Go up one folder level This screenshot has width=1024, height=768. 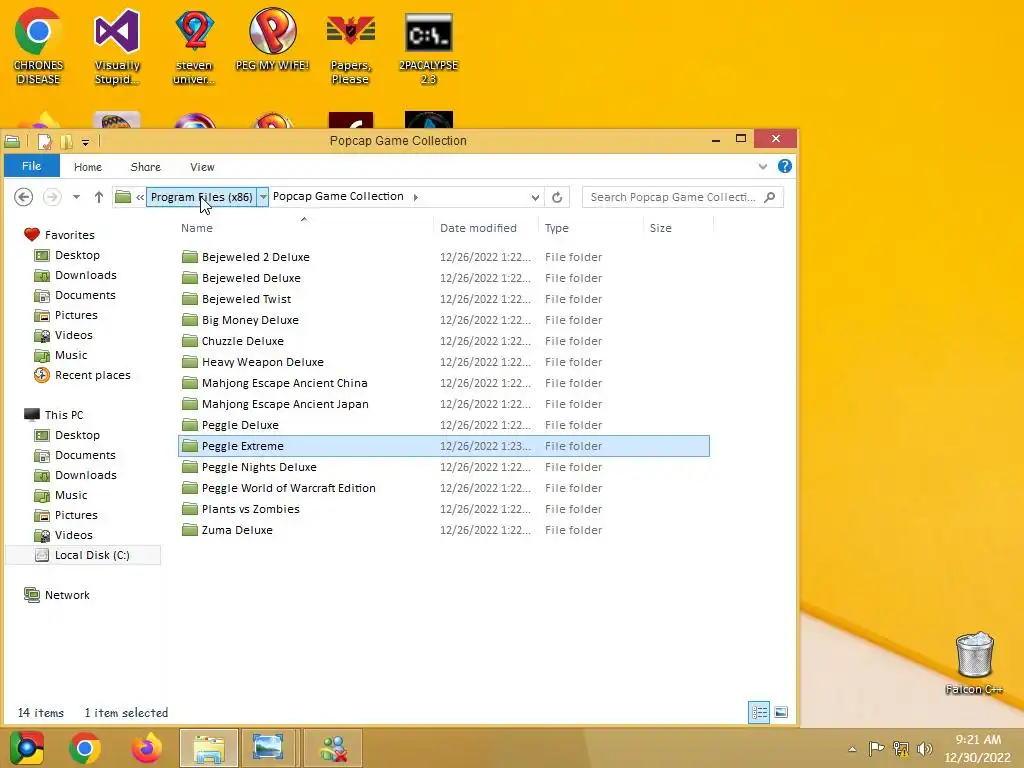coord(99,197)
